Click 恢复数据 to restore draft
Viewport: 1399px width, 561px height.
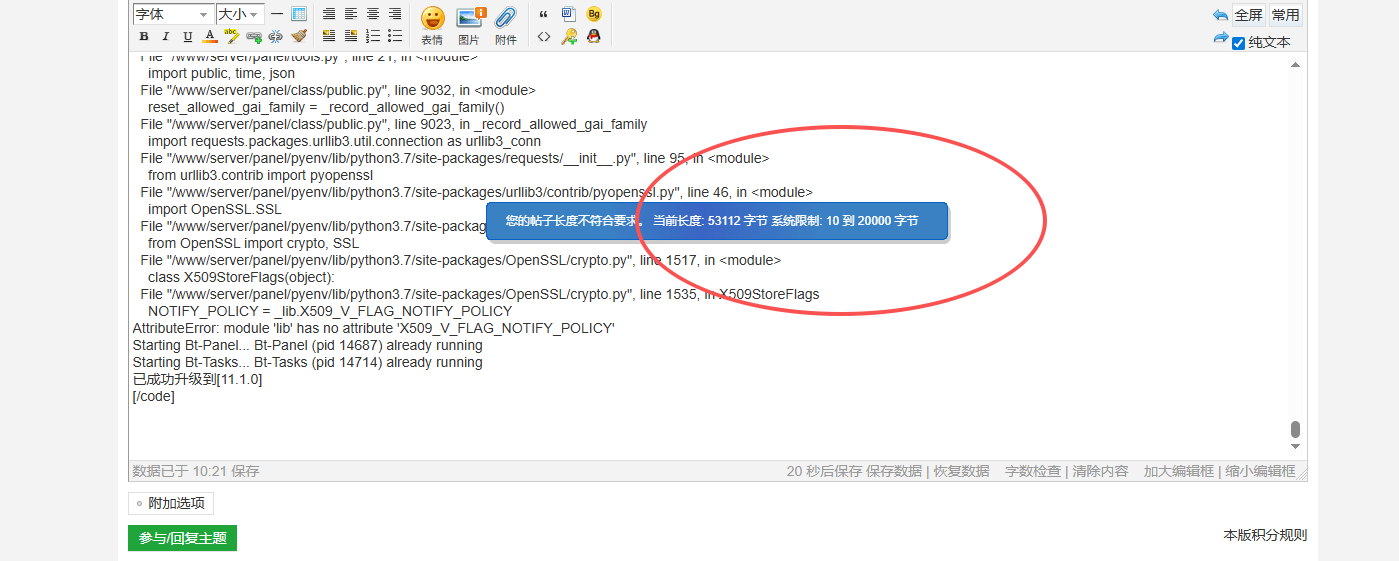point(961,471)
